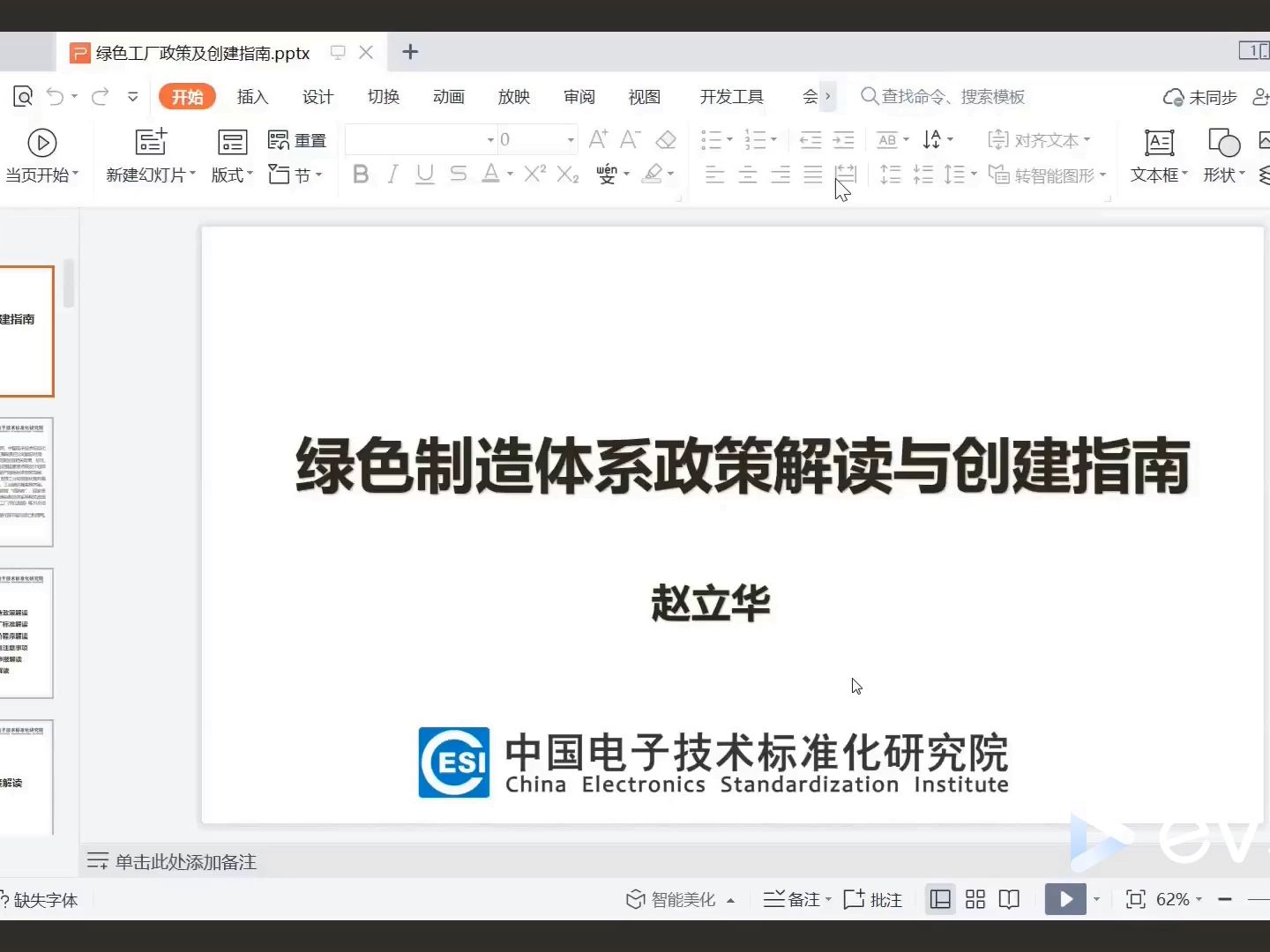Image resolution: width=1270 pixels, height=952 pixels.
Task: Expand the quick access toolbar arrow
Action: (132, 96)
